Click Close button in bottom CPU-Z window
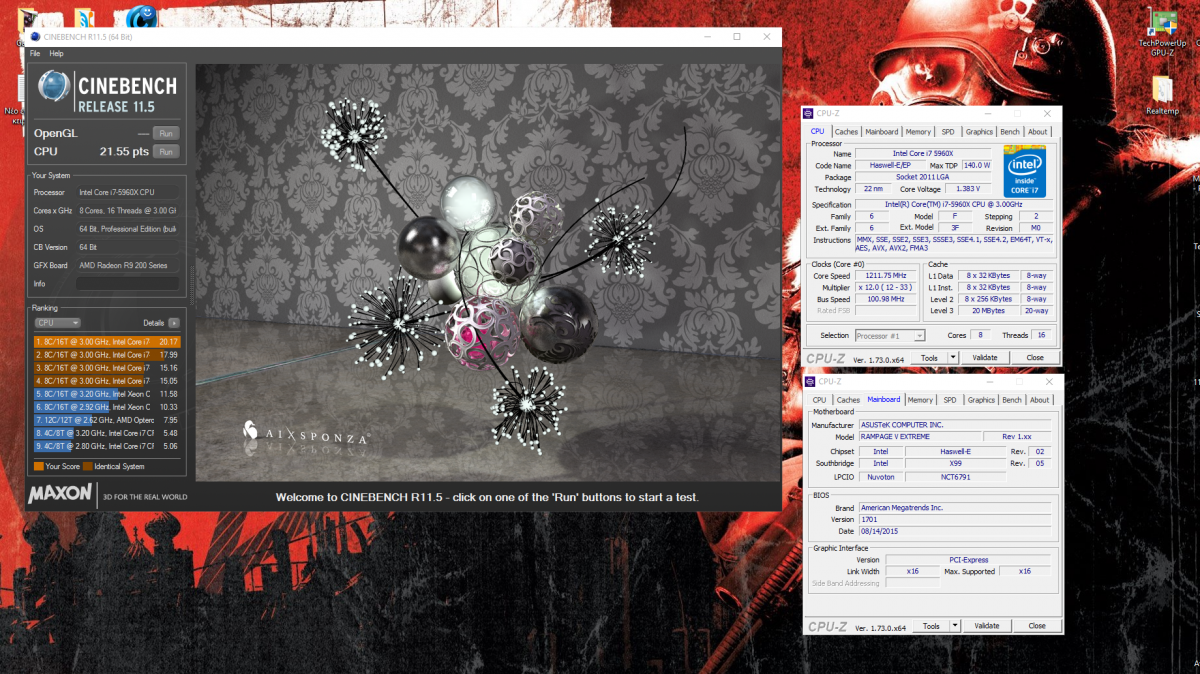 tap(1037, 626)
